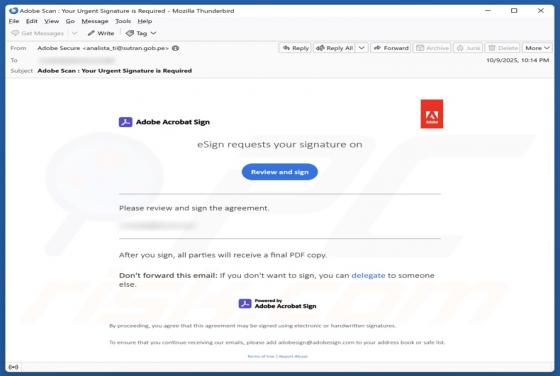
Task: Close the Thunderbird window
Action: [541, 11]
